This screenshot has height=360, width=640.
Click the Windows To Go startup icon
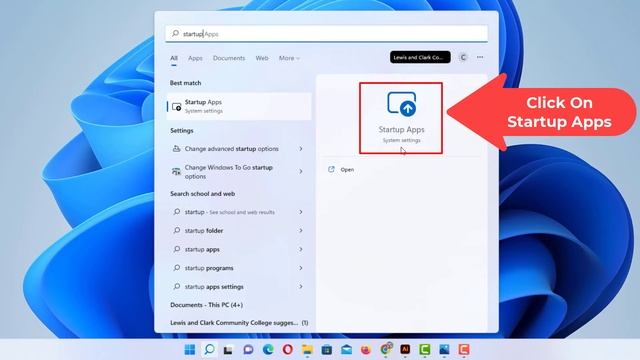(x=176, y=172)
